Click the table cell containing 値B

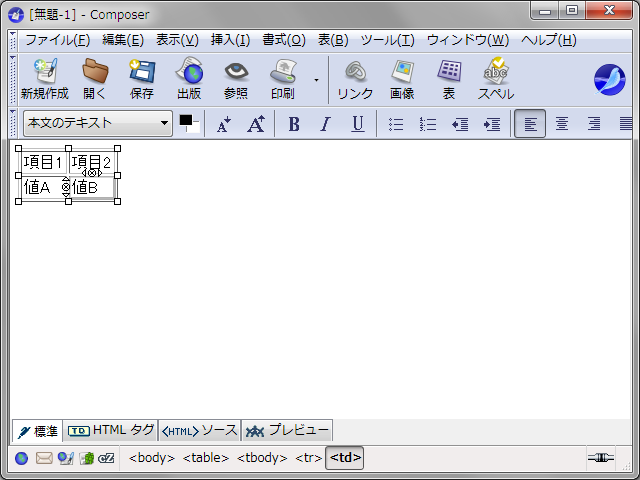click(x=92, y=187)
